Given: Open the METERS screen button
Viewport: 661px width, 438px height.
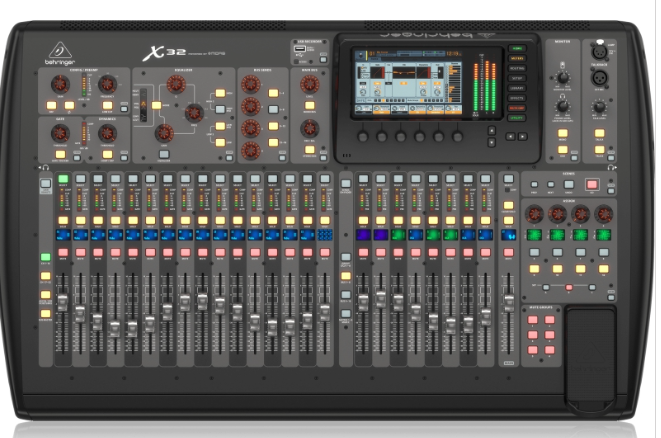Looking at the screenshot, I should click(516, 58).
